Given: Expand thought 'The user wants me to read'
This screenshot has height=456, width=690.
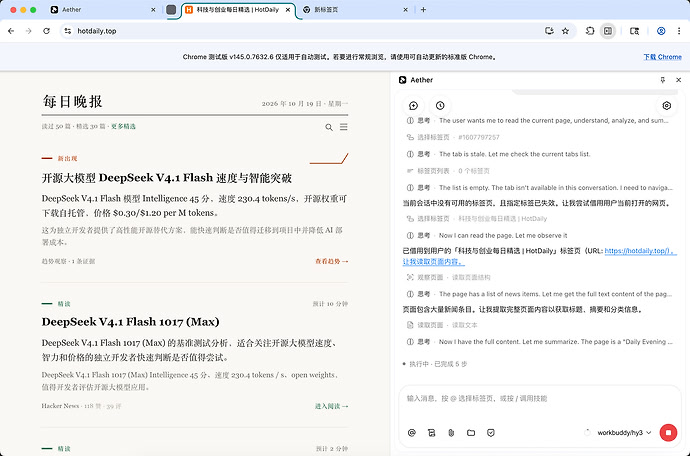Looking at the screenshot, I should pos(540,121).
